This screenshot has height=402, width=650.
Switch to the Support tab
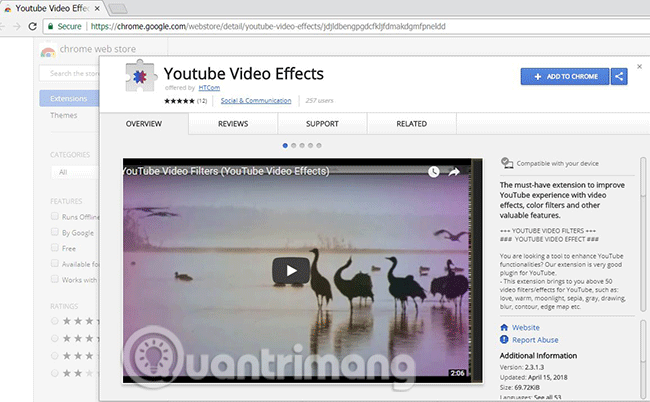pos(322,124)
